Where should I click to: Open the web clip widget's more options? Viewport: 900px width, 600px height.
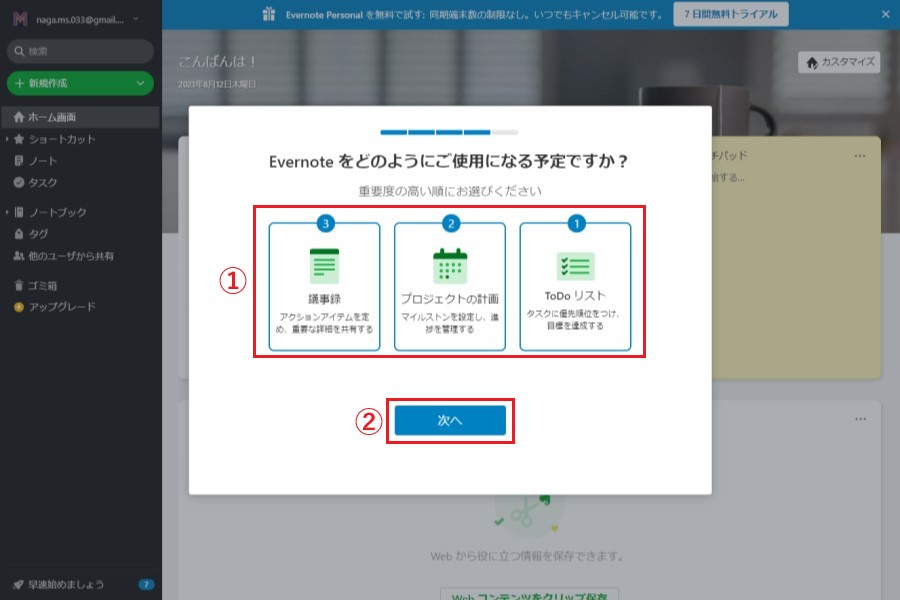click(860, 419)
